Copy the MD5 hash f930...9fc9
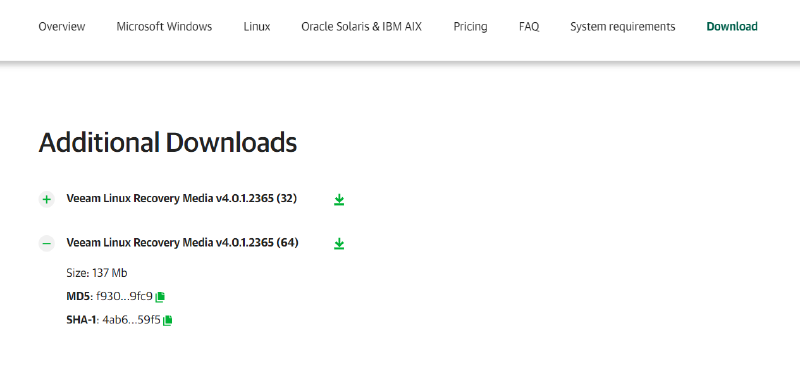Screen dimensions: 800x378 point(160,296)
